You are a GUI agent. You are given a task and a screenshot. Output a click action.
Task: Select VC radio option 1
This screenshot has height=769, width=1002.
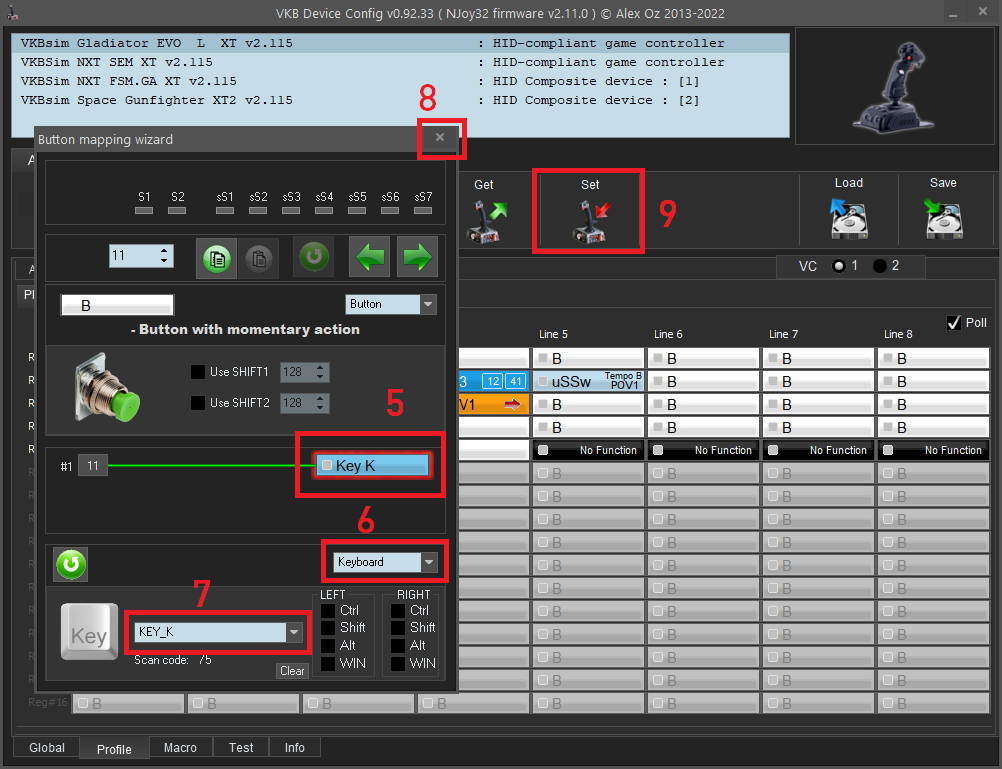click(839, 266)
